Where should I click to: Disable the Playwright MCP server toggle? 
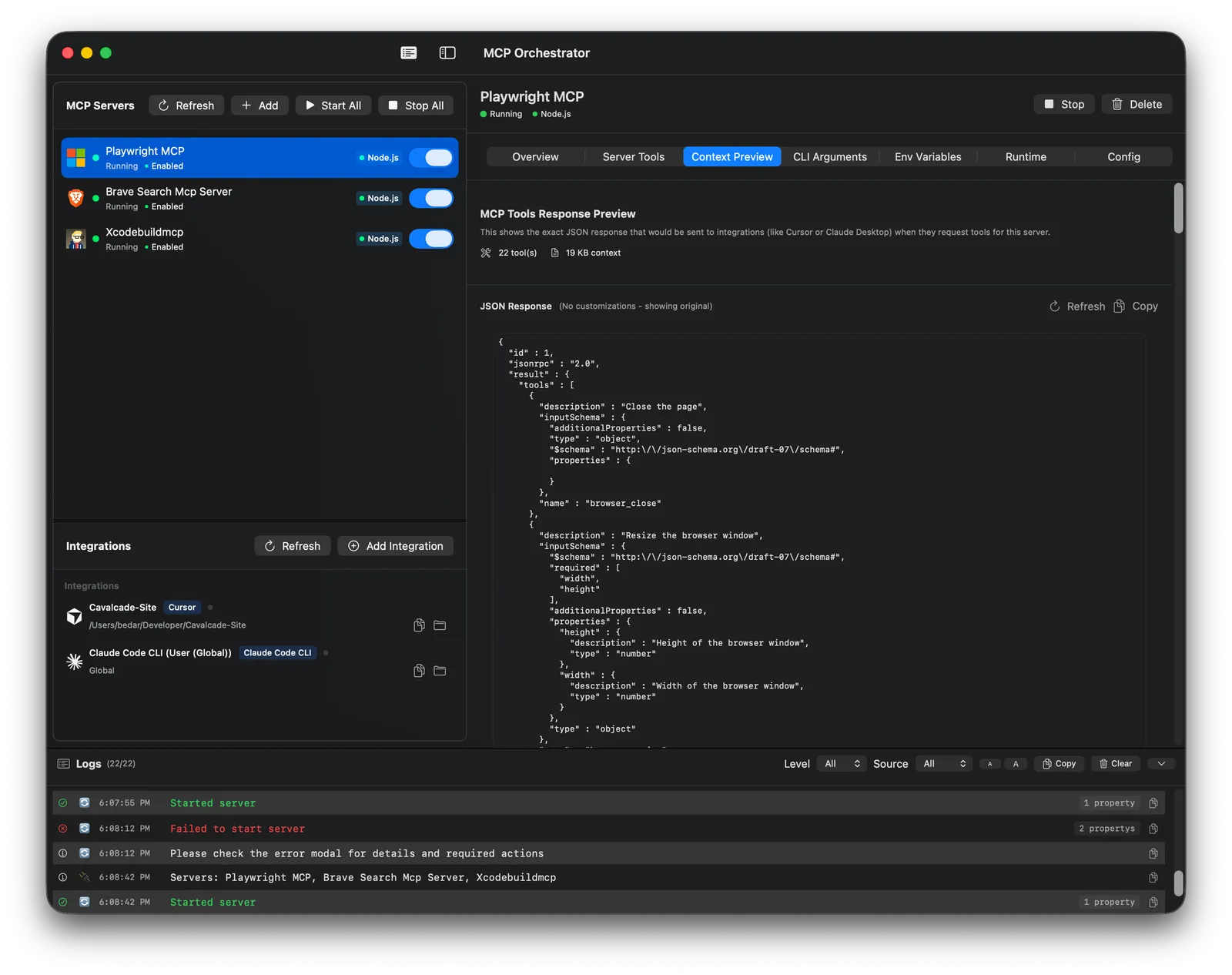(x=431, y=157)
